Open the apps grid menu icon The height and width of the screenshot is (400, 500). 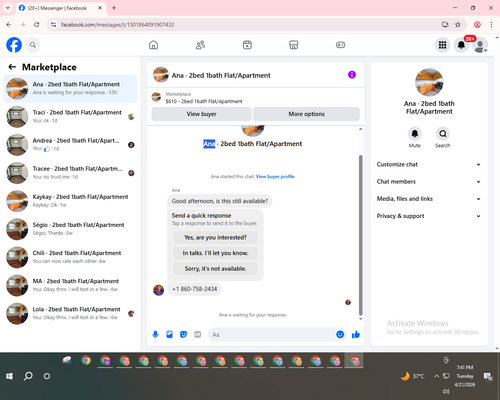click(442, 45)
